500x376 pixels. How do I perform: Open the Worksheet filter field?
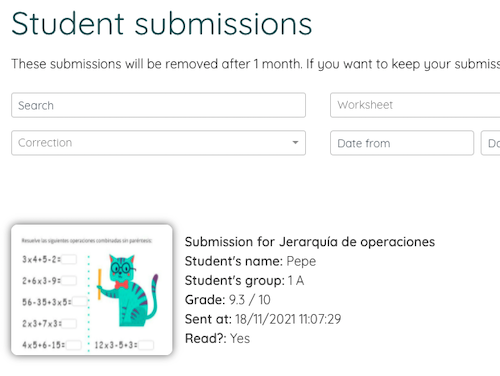tap(415, 105)
